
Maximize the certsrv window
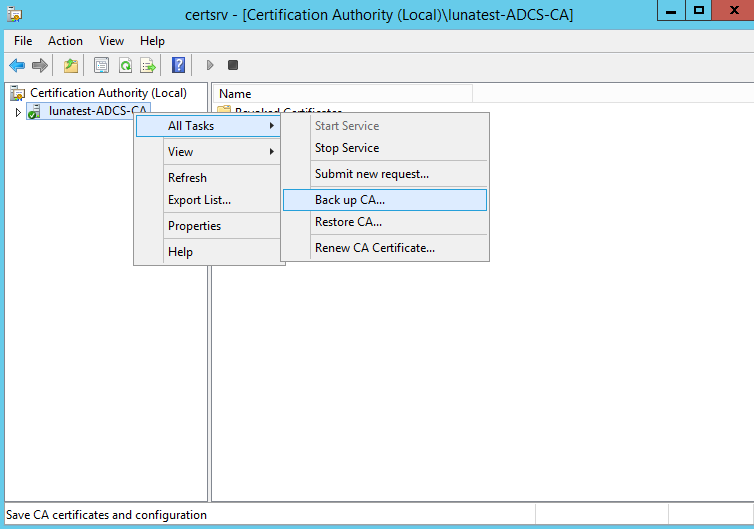699,11
